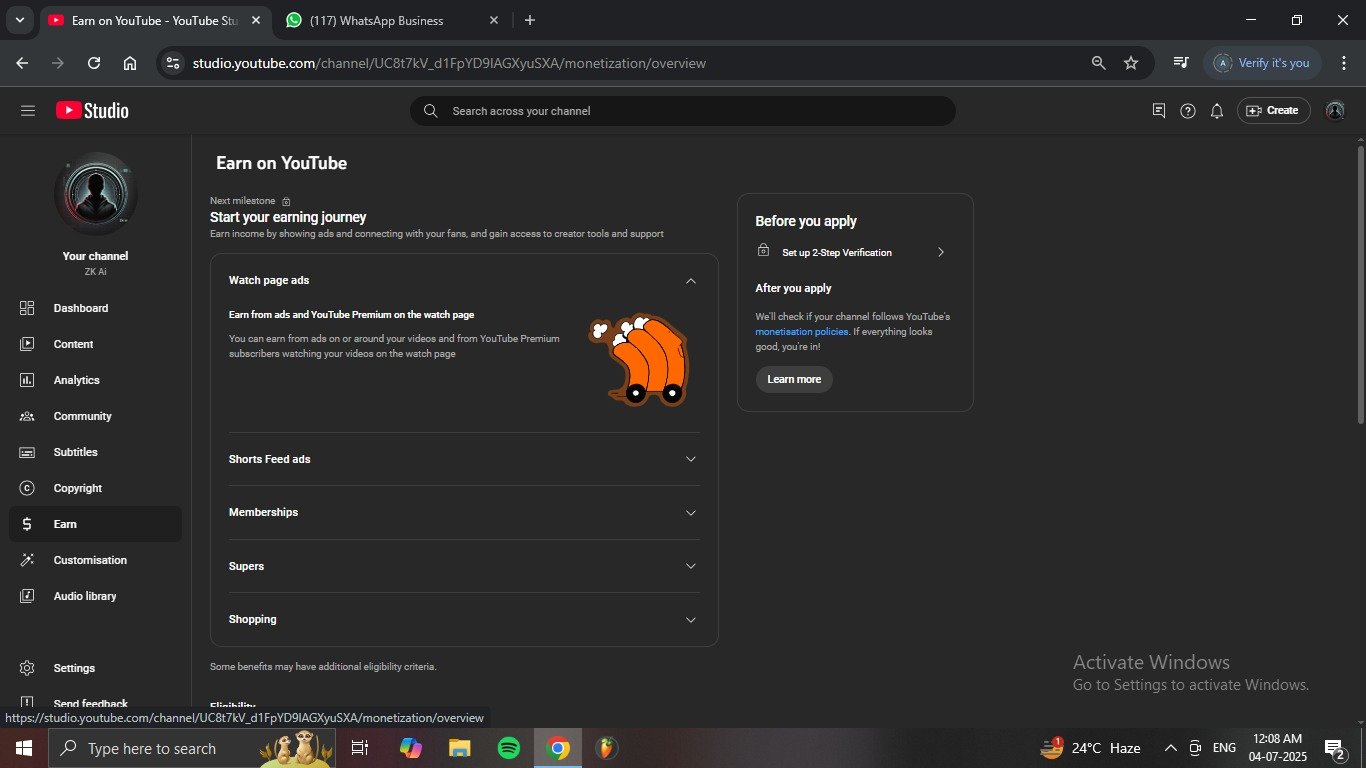The height and width of the screenshot is (768, 1366).
Task: Open FL Studio from the taskbar
Action: [x=606, y=748]
